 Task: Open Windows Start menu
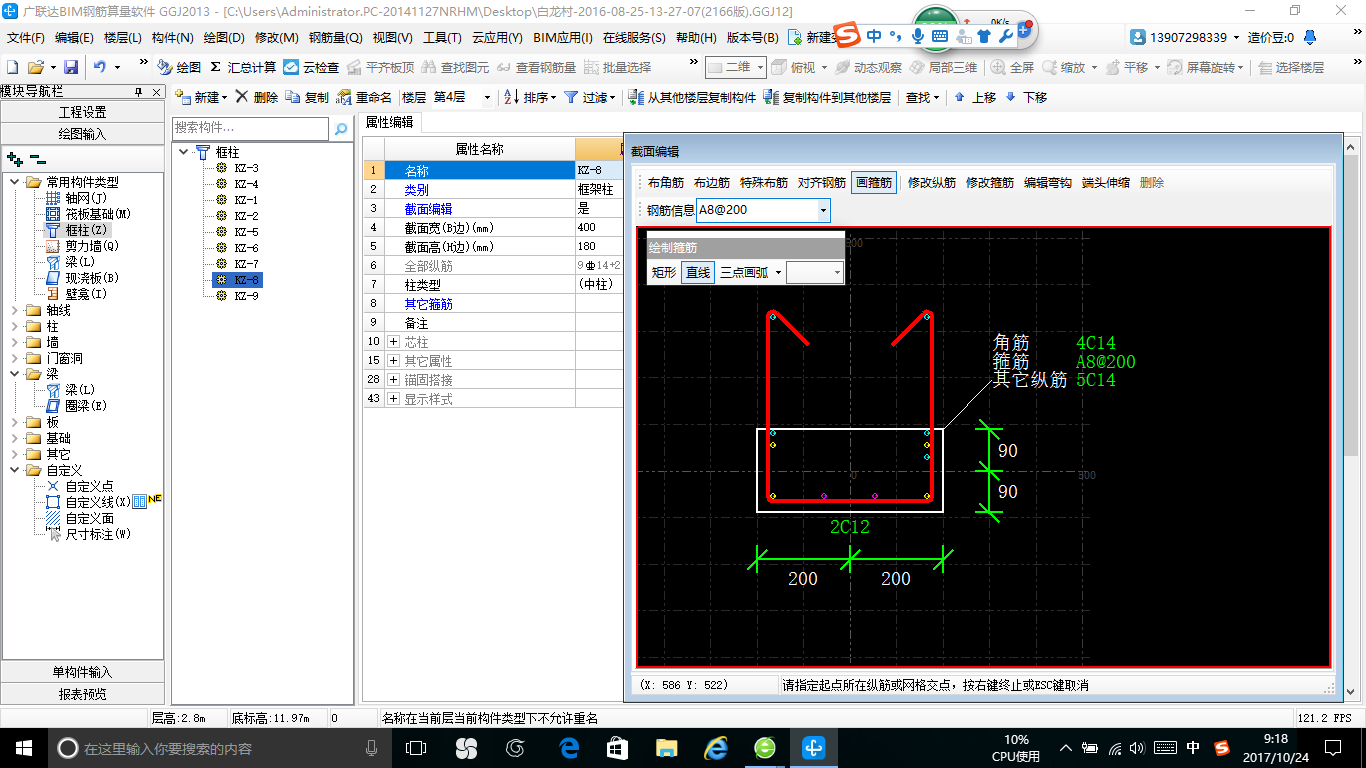click(23, 747)
